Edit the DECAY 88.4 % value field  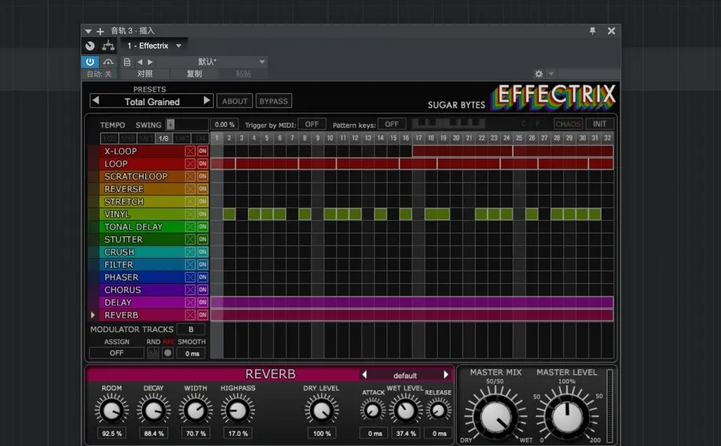point(154,433)
